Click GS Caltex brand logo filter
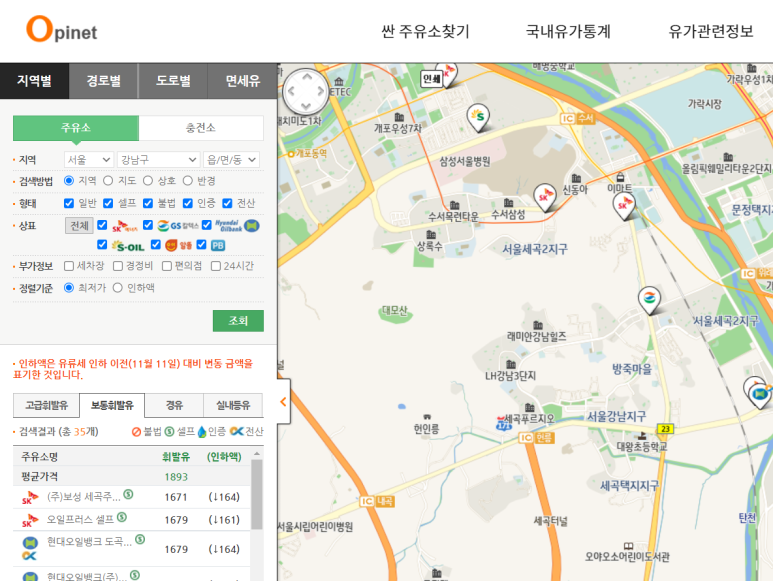The image size is (773, 581). coord(178,226)
